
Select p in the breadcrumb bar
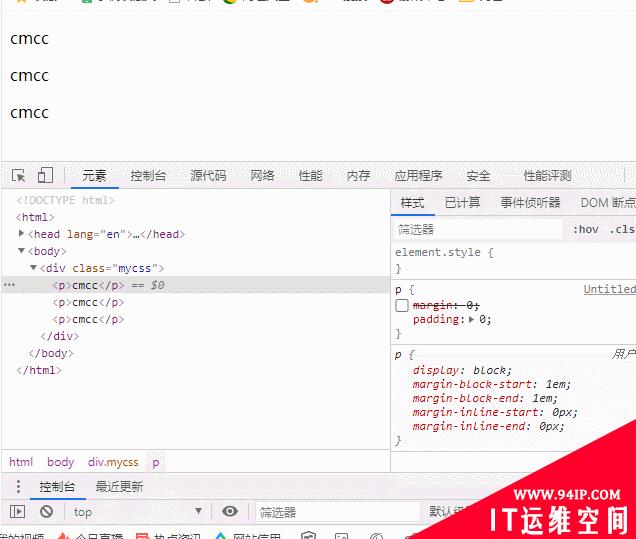(x=156, y=462)
